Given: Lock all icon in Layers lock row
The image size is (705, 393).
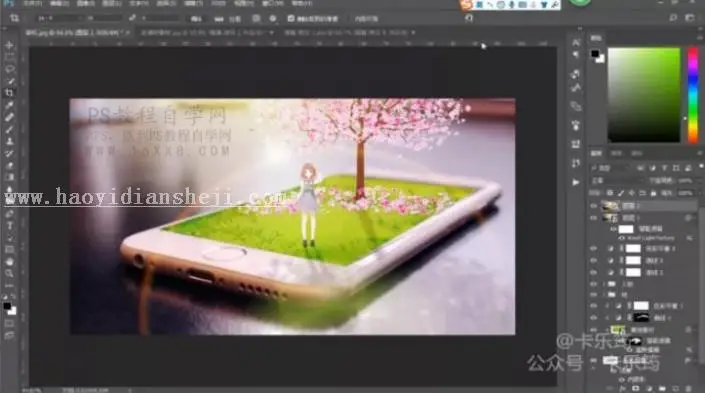Looking at the screenshot, I should point(653,193).
